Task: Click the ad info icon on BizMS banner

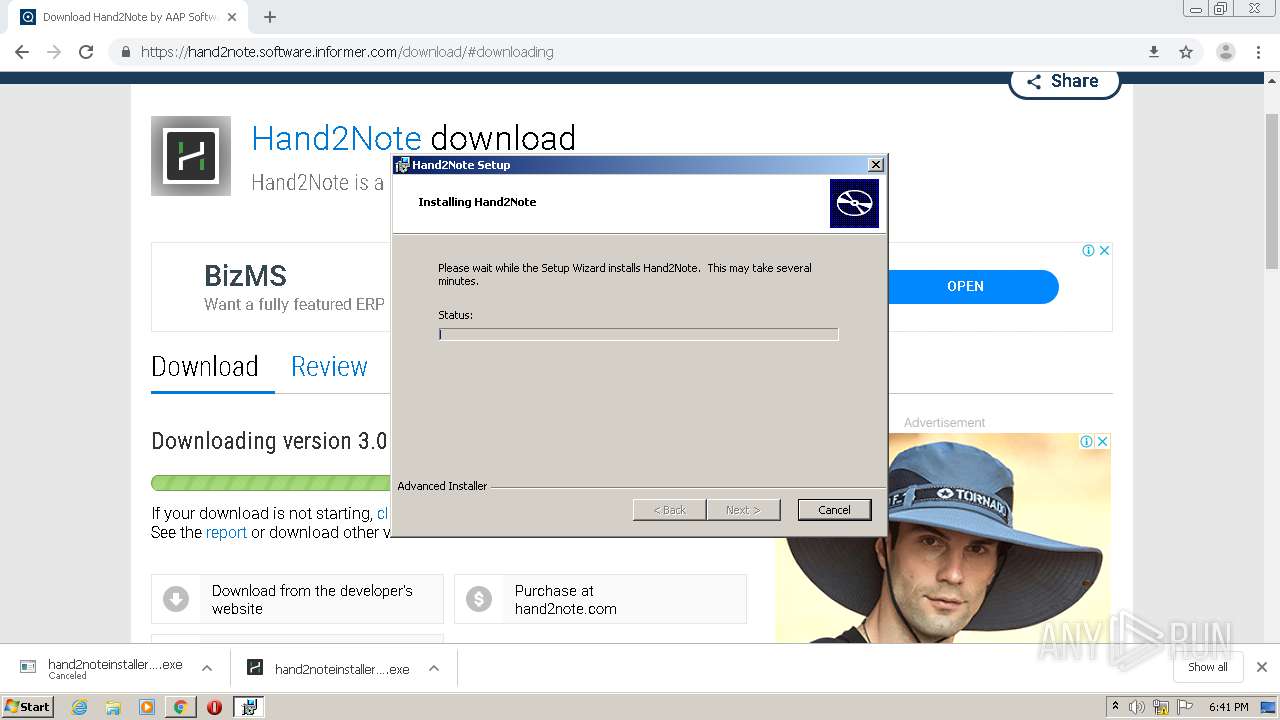Action: pyautogui.click(x=1088, y=251)
